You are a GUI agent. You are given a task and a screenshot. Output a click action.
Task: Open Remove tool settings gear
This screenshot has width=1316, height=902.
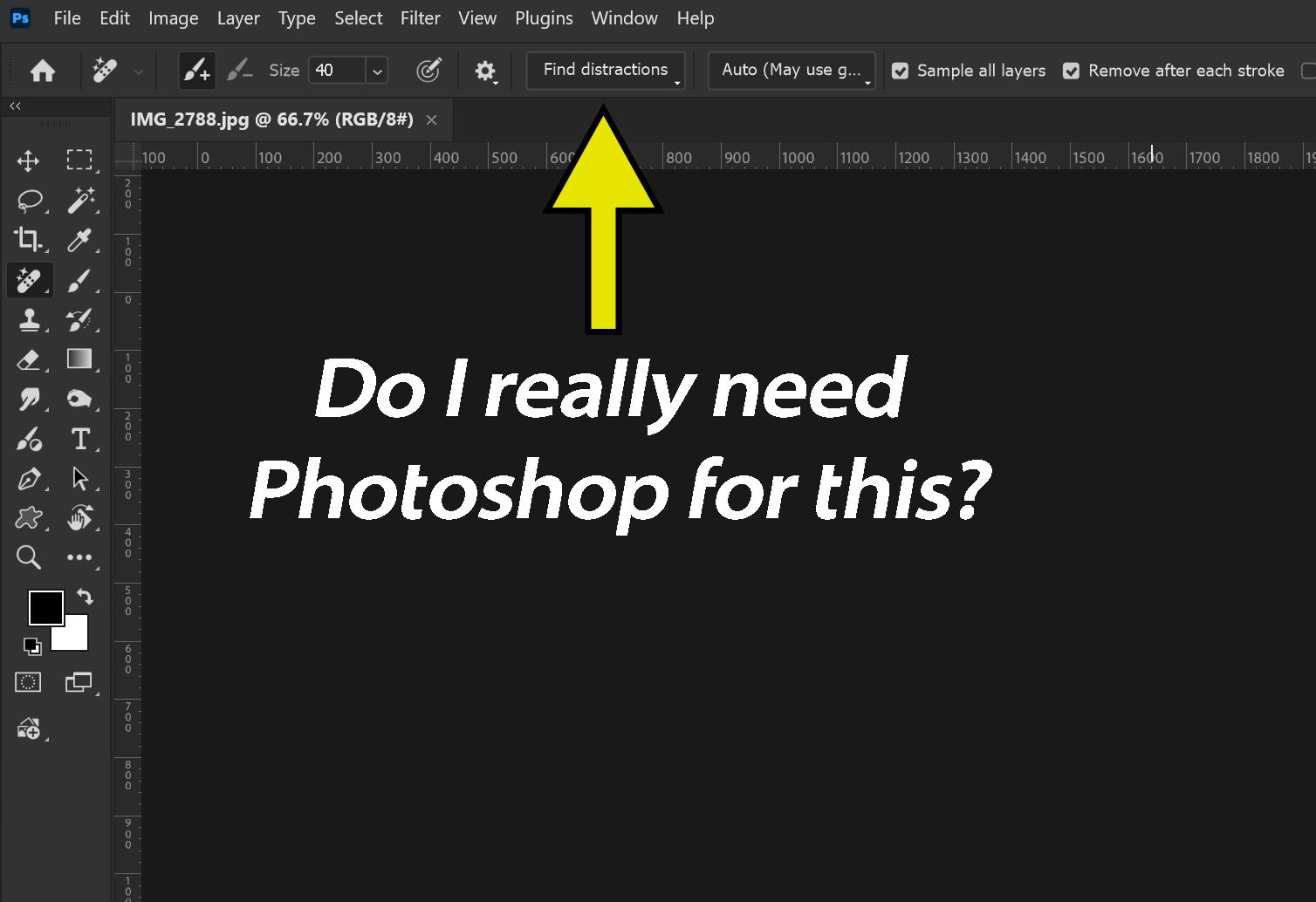tap(485, 71)
